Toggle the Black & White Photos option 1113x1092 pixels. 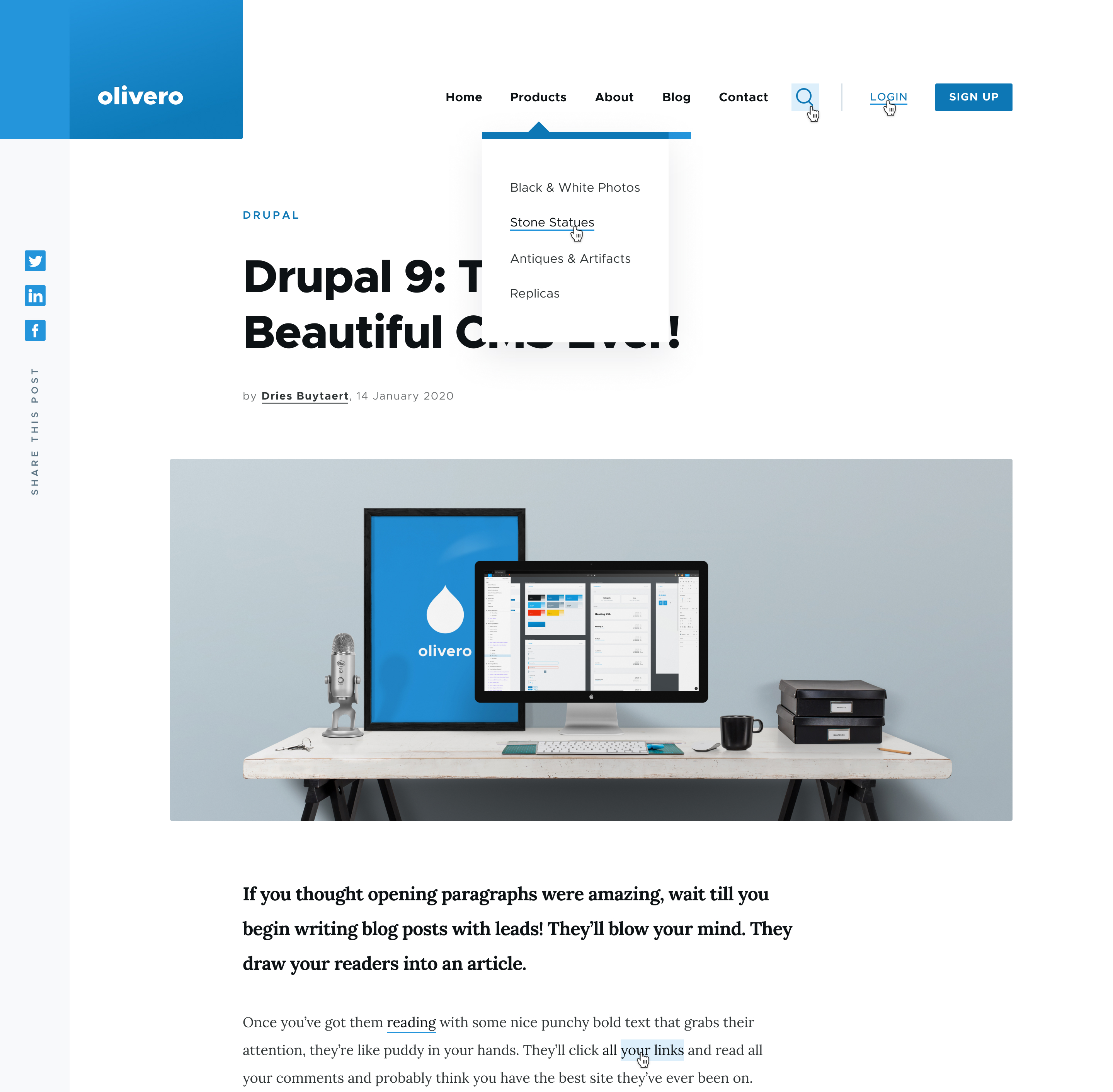(x=575, y=187)
